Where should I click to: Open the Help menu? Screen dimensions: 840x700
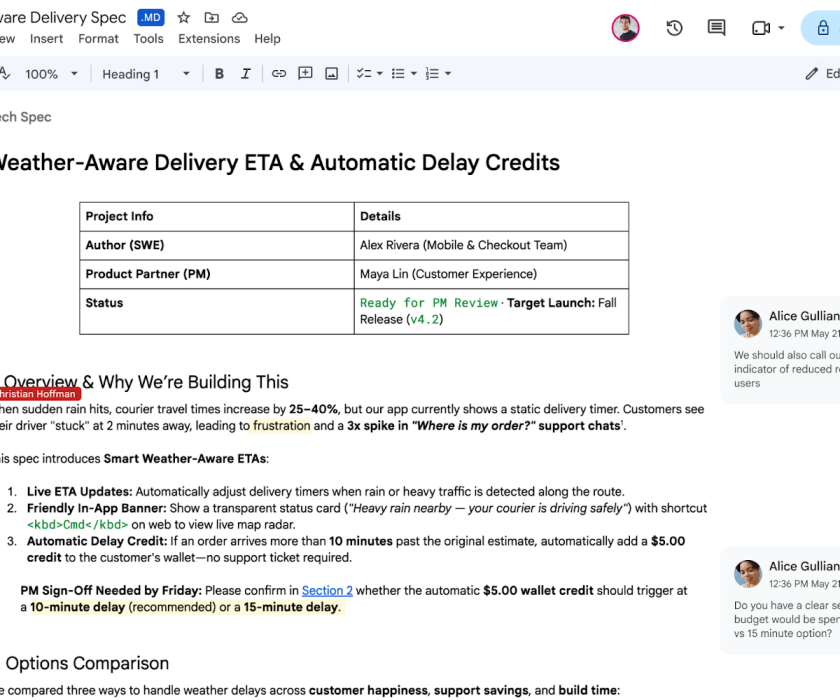pos(267,39)
